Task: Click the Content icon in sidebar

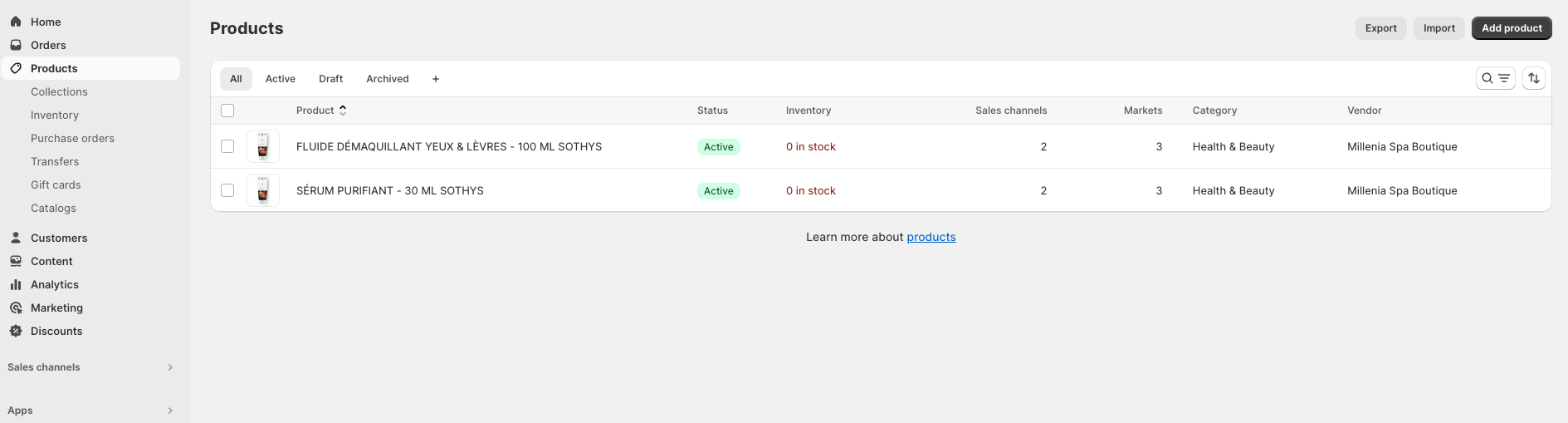Action: (16, 261)
